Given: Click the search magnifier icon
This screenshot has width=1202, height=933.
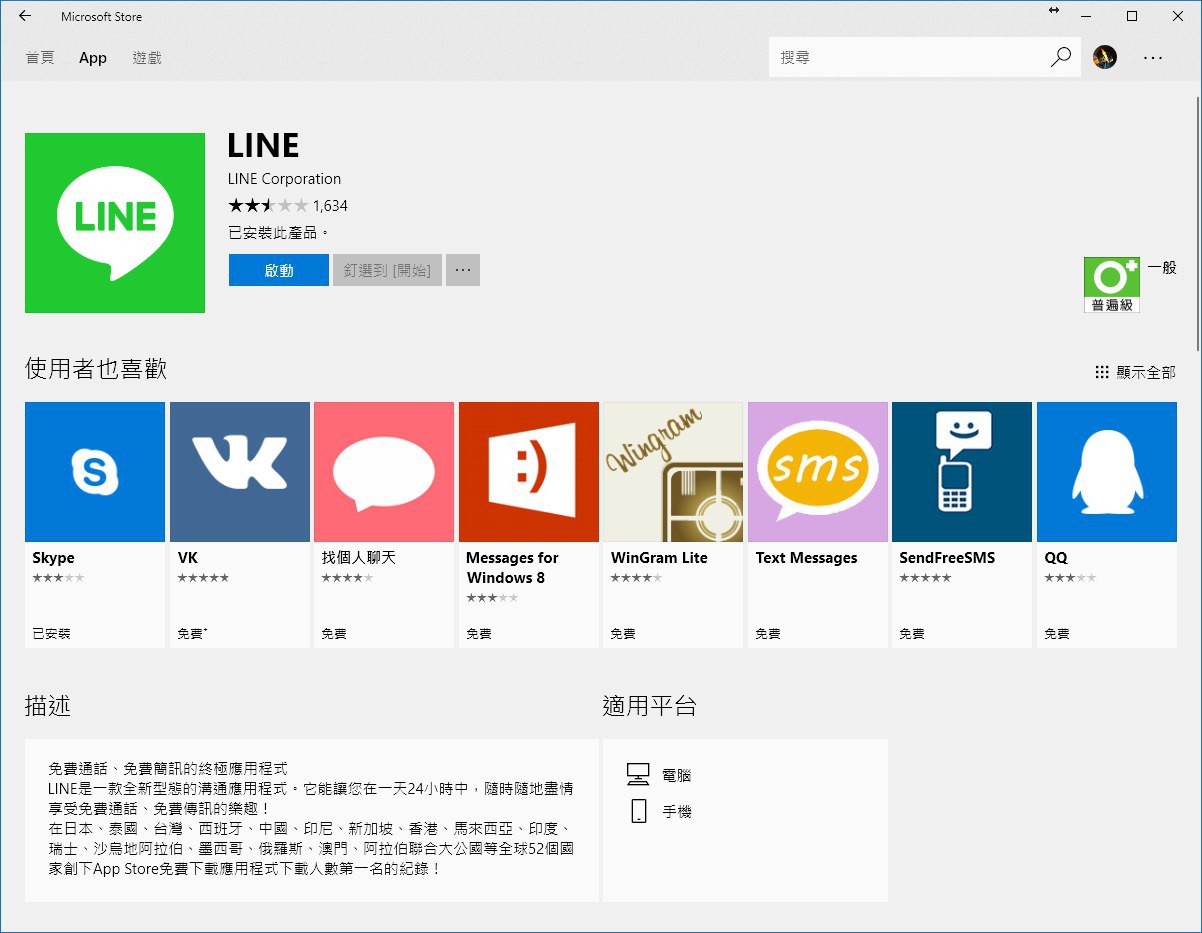Looking at the screenshot, I should (x=1060, y=57).
